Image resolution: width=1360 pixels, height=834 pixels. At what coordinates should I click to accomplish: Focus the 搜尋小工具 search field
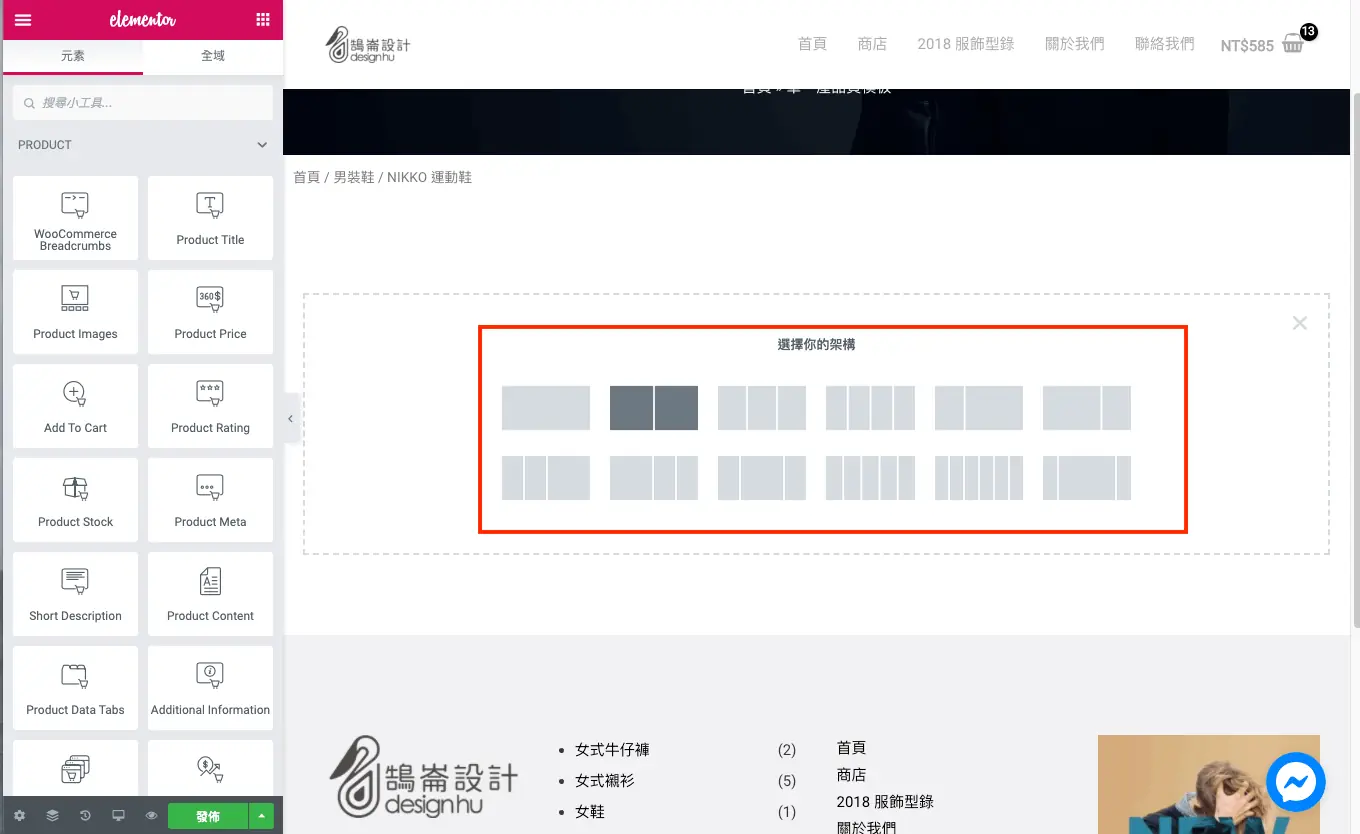pyautogui.click(x=143, y=103)
